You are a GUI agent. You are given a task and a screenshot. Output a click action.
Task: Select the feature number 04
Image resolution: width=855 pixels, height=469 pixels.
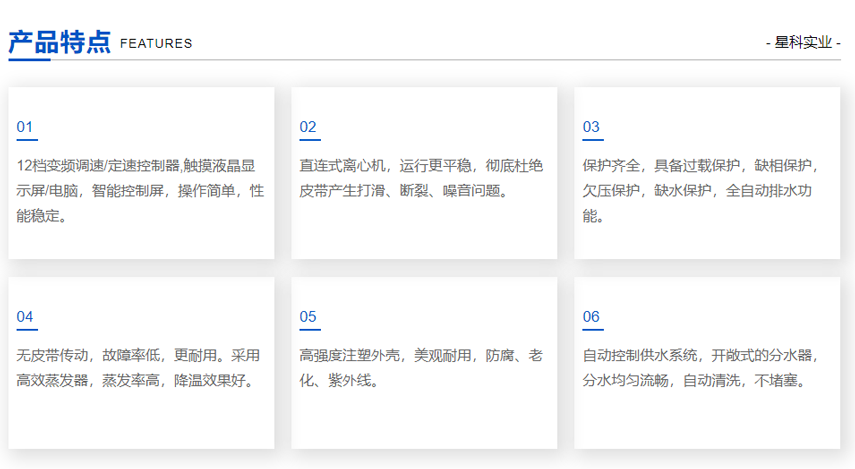click(25, 317)
